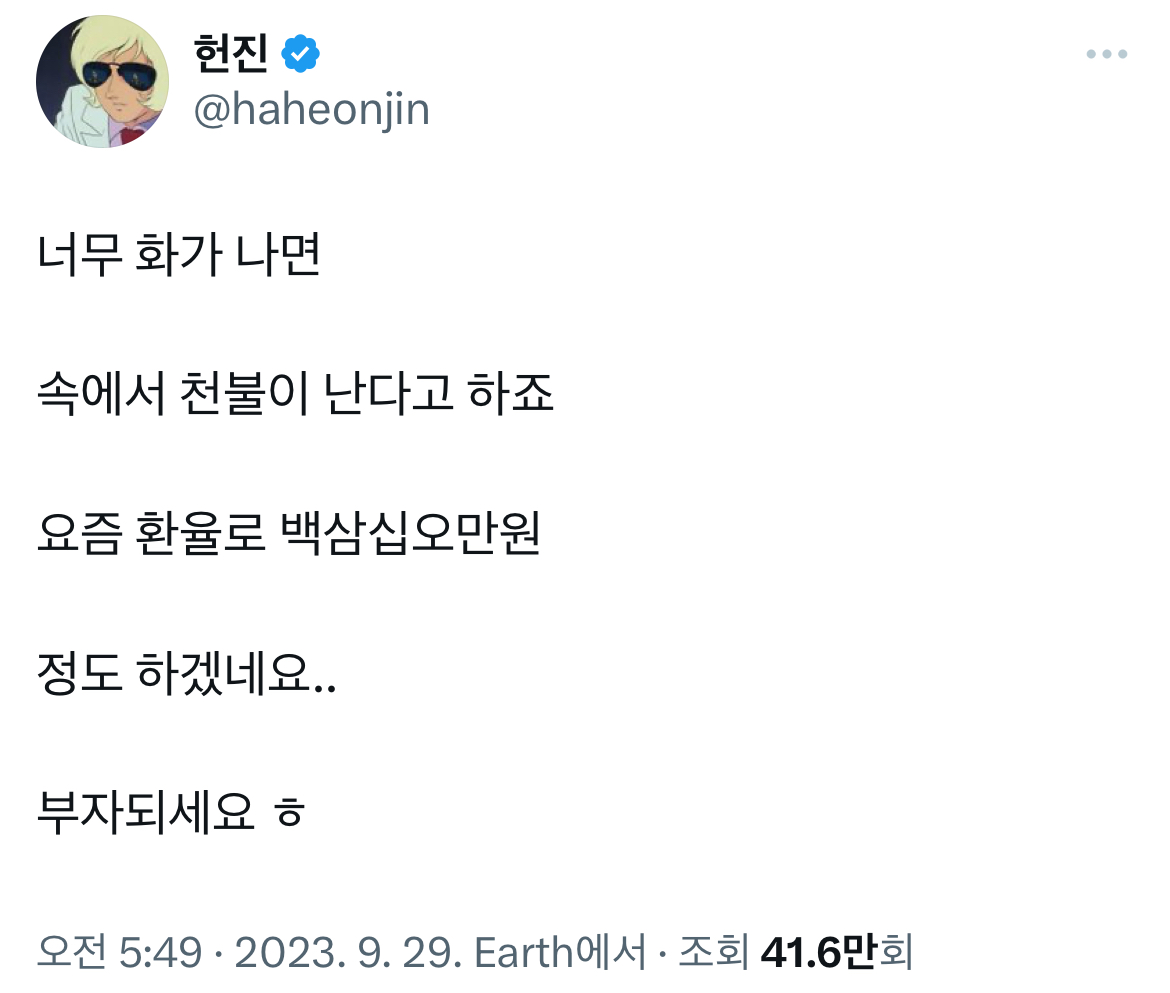
Task: Click the display name 헌진
Action: coord(230,53)
